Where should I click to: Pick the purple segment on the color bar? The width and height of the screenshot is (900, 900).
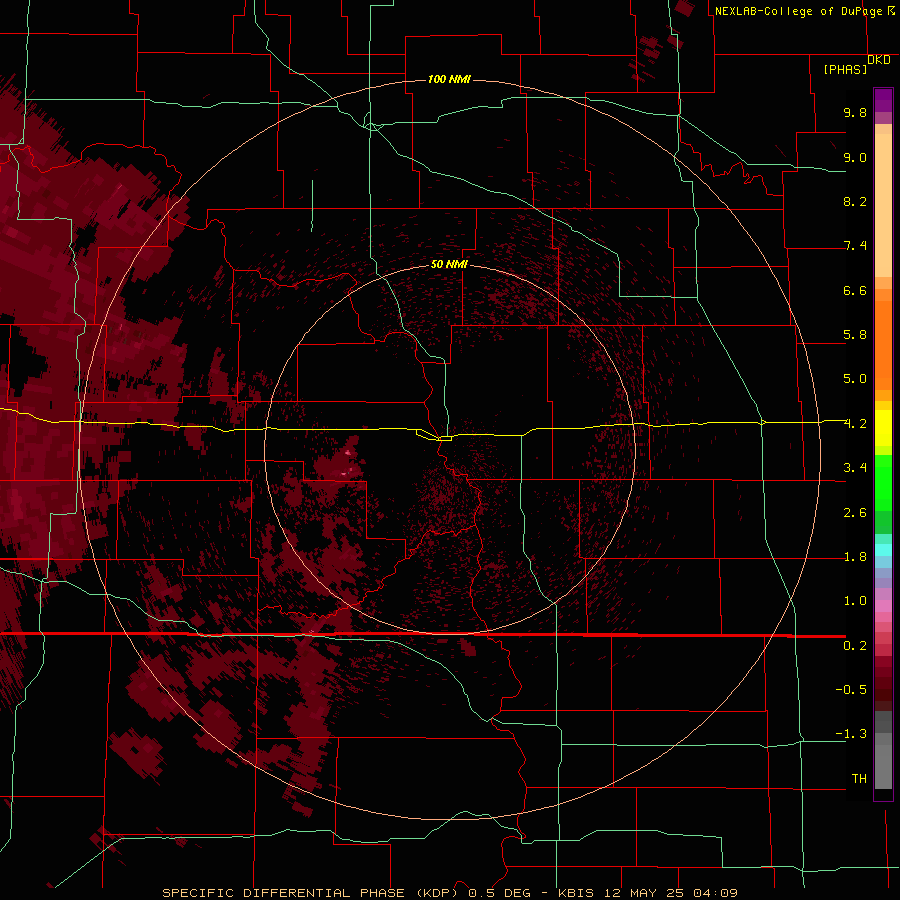(883, 100)
